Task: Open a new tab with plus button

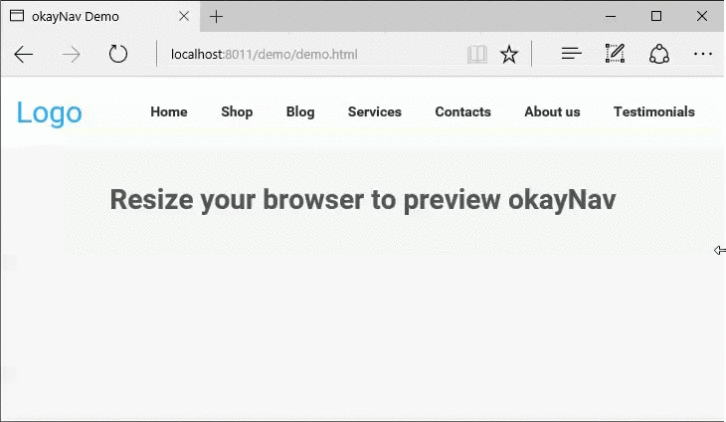Action: (x=216, y=16)
